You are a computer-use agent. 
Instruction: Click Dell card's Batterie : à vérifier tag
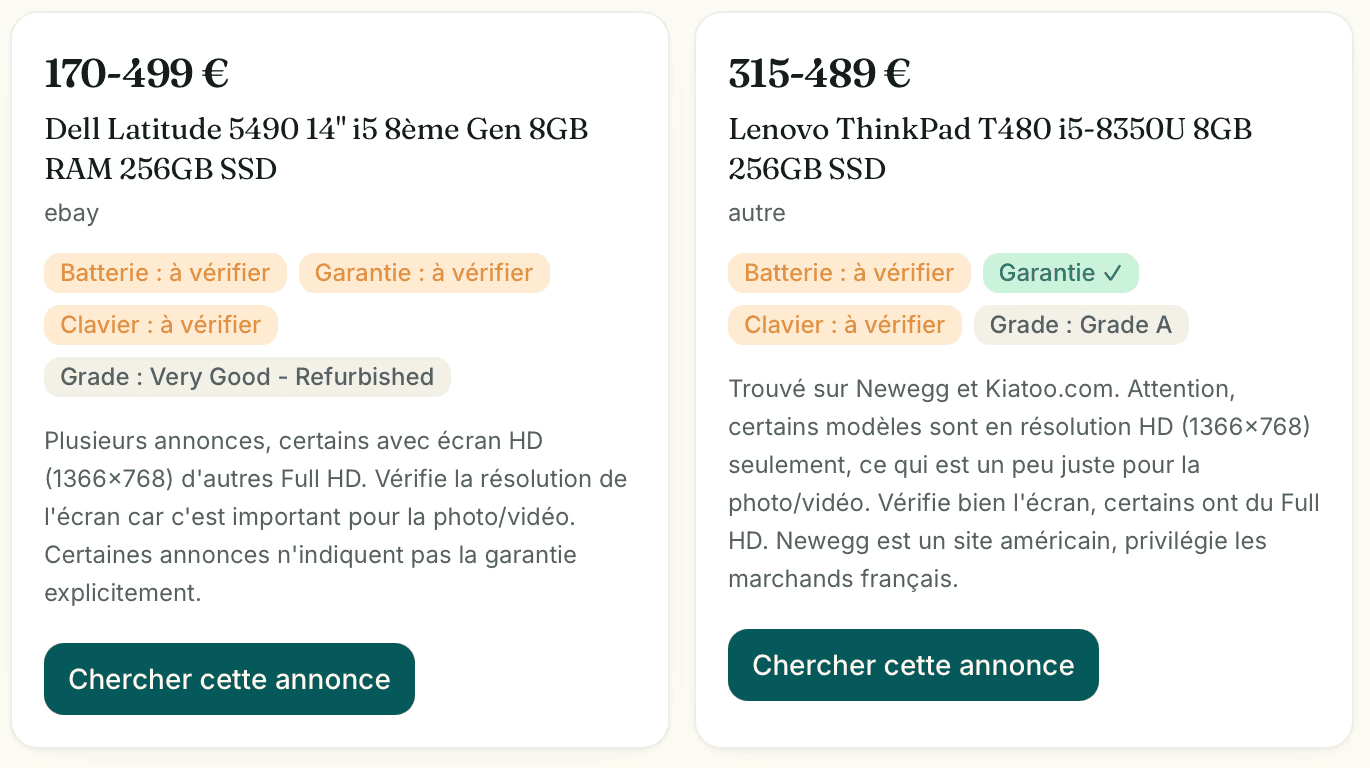(165, 273)
